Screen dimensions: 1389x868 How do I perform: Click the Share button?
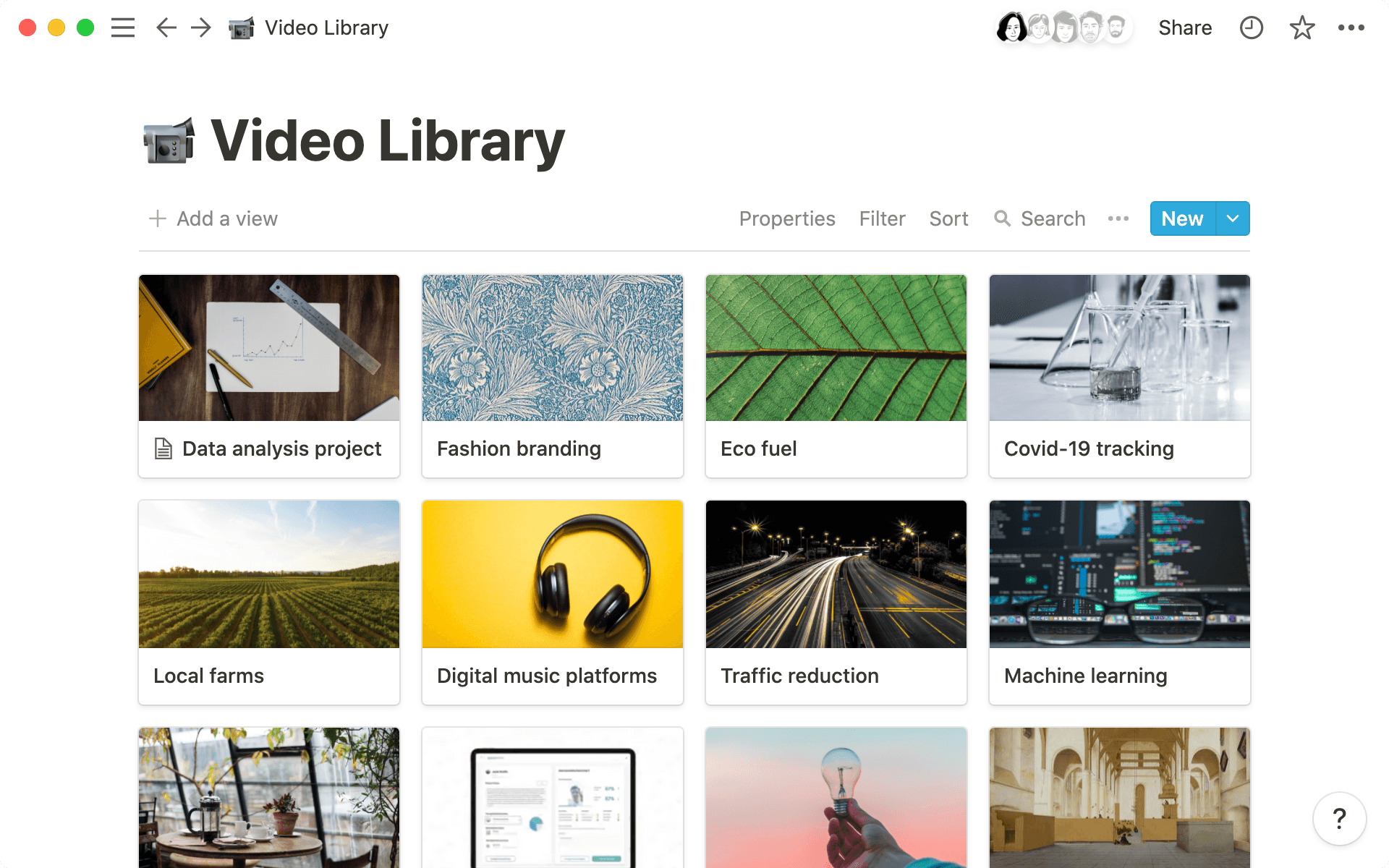(x=1184, y=27)
